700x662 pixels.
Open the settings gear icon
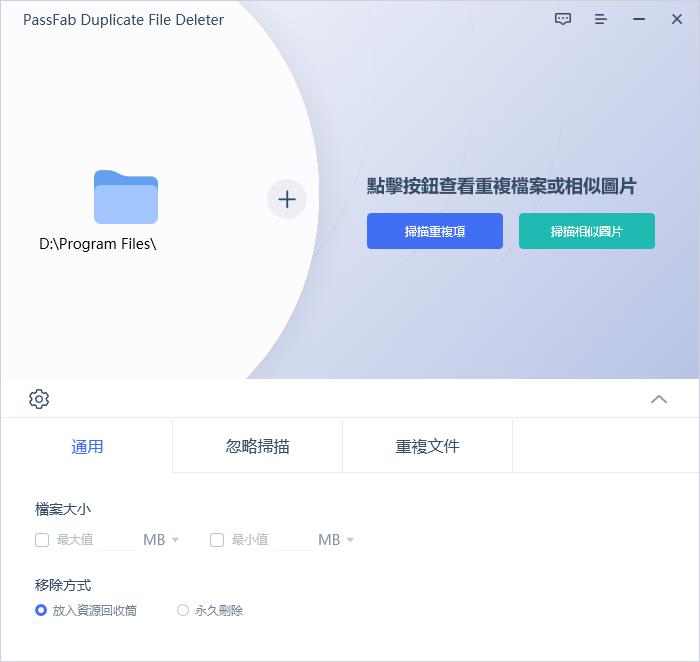[39, 399]
